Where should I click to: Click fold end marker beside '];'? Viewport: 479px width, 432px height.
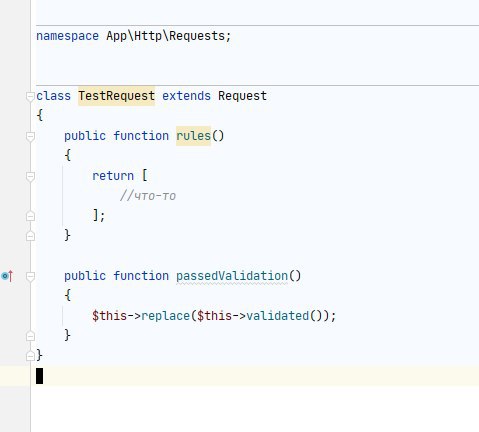(30, 216)
